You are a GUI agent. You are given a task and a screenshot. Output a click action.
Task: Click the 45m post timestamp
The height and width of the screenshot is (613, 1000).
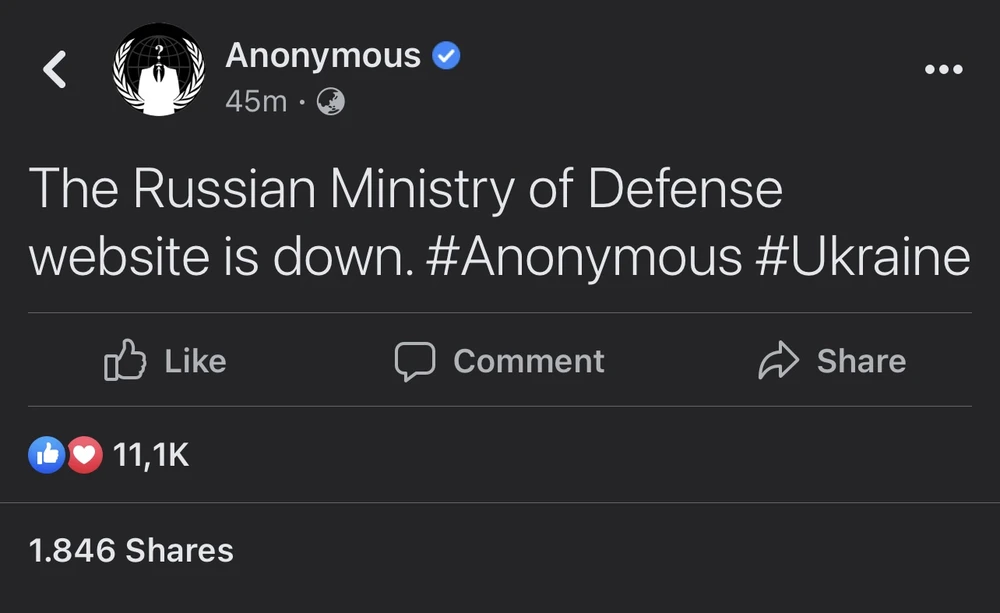coord(256,101)
